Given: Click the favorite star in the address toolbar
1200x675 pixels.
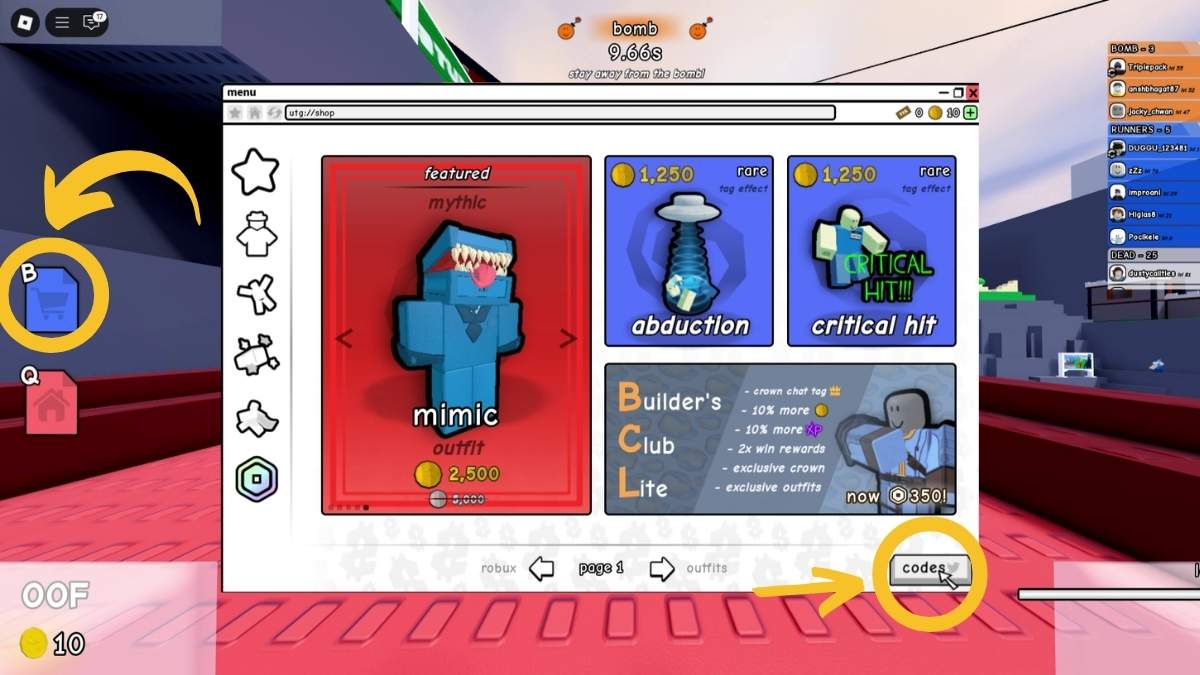Looking at the screenshot, I should tap(235, 113).
